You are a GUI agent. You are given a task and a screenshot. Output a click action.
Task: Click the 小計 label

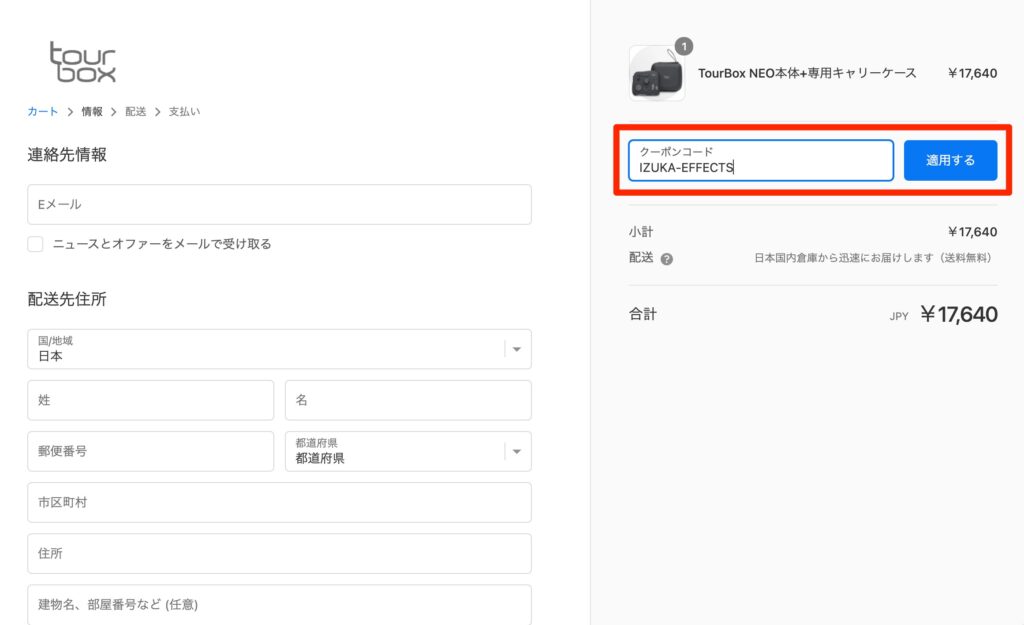641,232
